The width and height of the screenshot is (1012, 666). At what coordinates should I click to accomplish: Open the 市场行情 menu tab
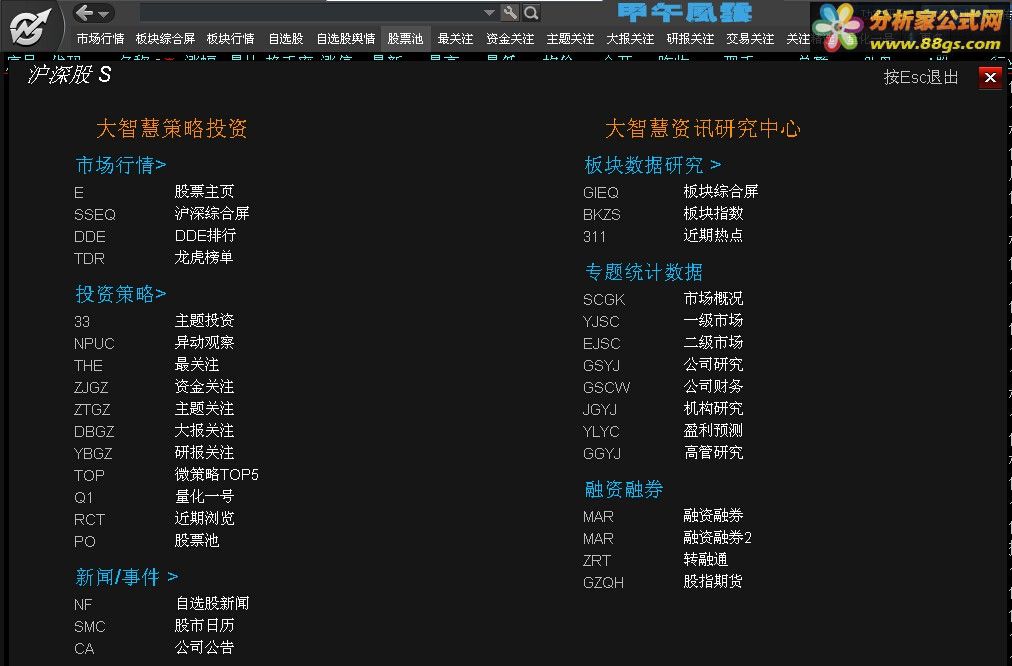coord(100,39)
